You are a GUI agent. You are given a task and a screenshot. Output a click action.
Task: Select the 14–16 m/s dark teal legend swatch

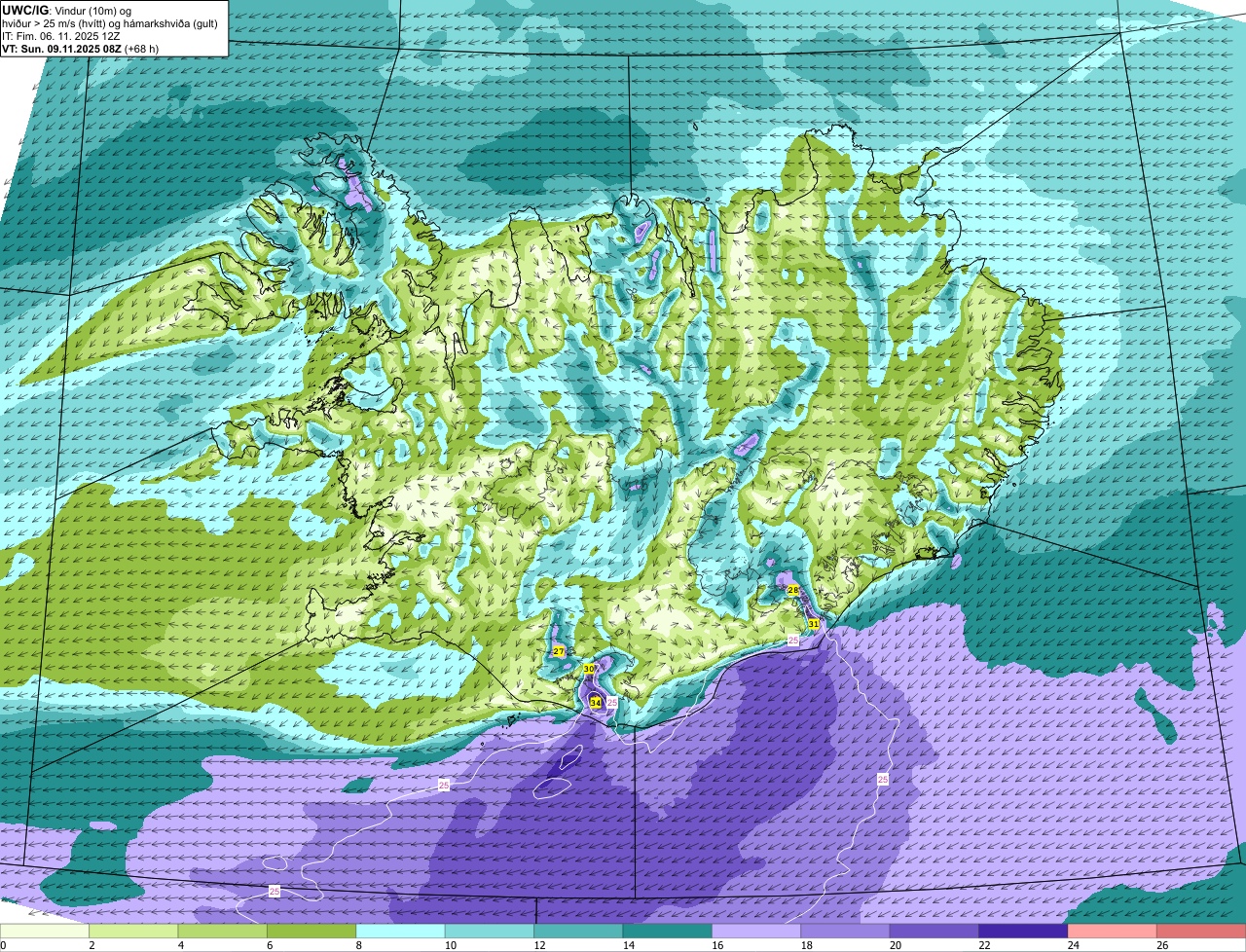tap(668, 932)
